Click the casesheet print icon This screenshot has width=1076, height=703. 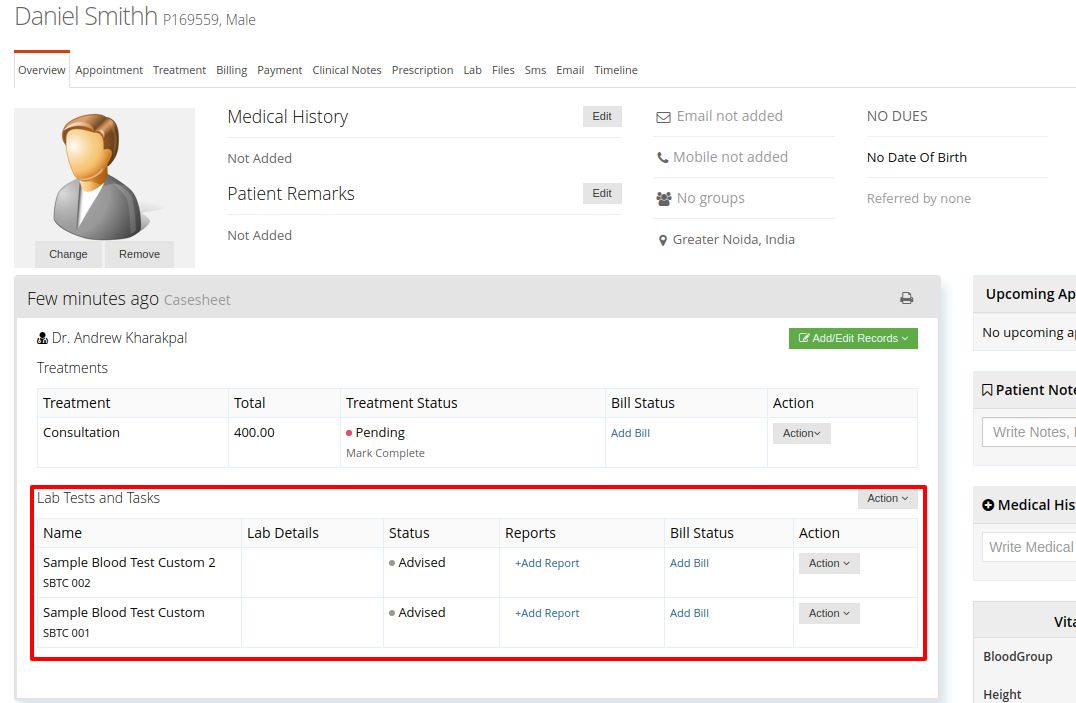(907, 298)
